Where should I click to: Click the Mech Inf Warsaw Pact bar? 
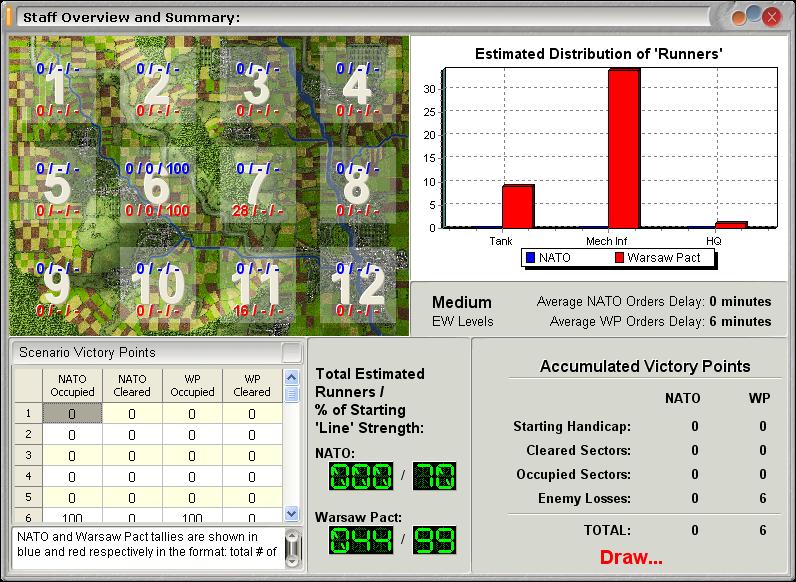pos(624,148)
